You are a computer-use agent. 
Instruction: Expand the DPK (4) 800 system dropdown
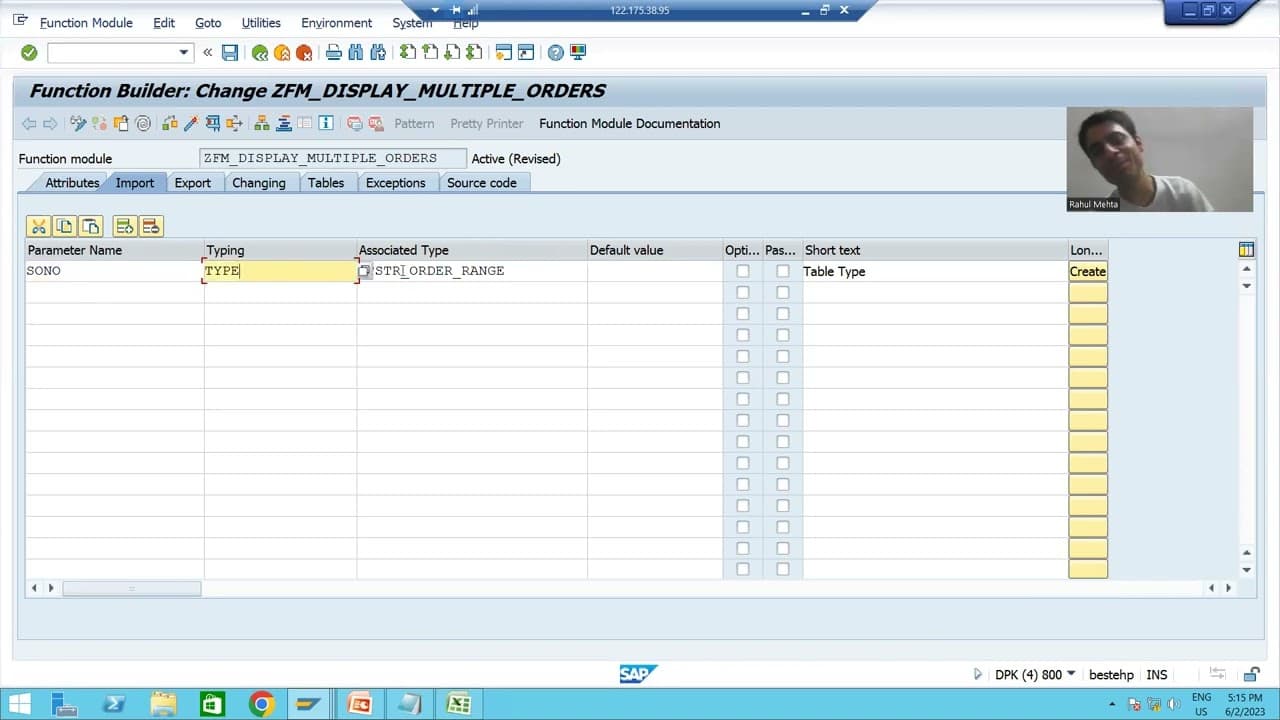(x=1072, y=674)
